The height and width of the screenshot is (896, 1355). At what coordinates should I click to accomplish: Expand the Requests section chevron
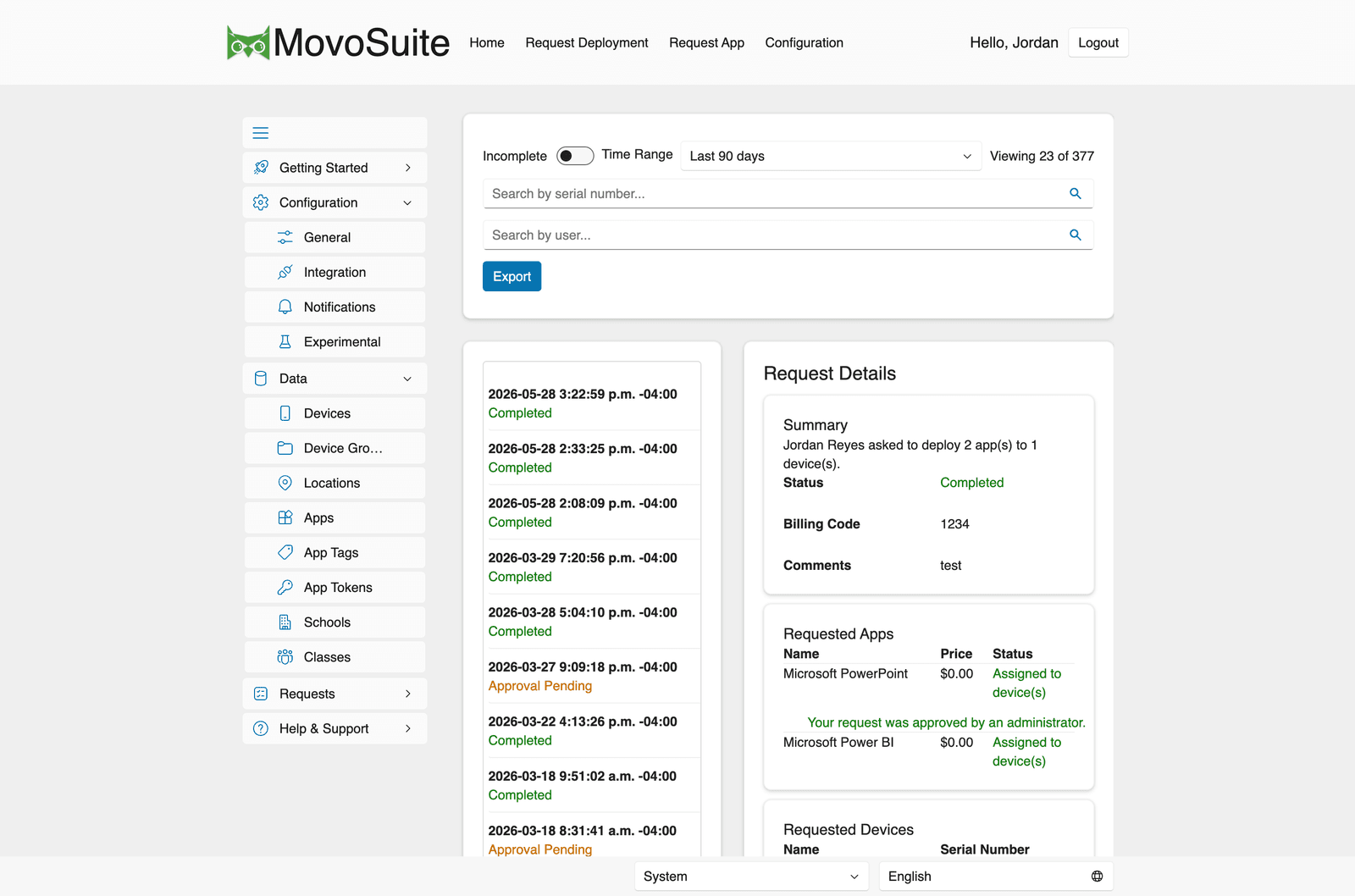[x=408, y=694]
